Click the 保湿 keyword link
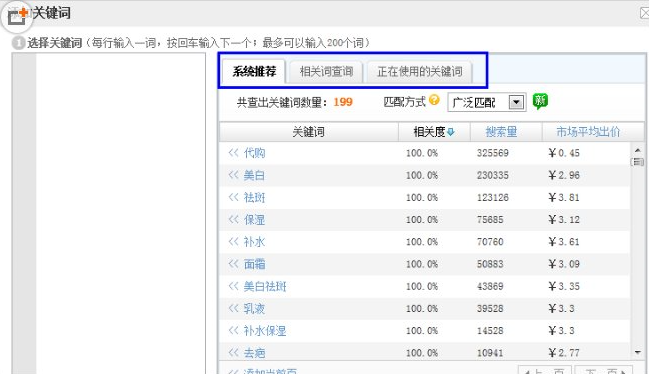Screen dimensions: 649x374 pyautogui.click(x=254, y=220)
